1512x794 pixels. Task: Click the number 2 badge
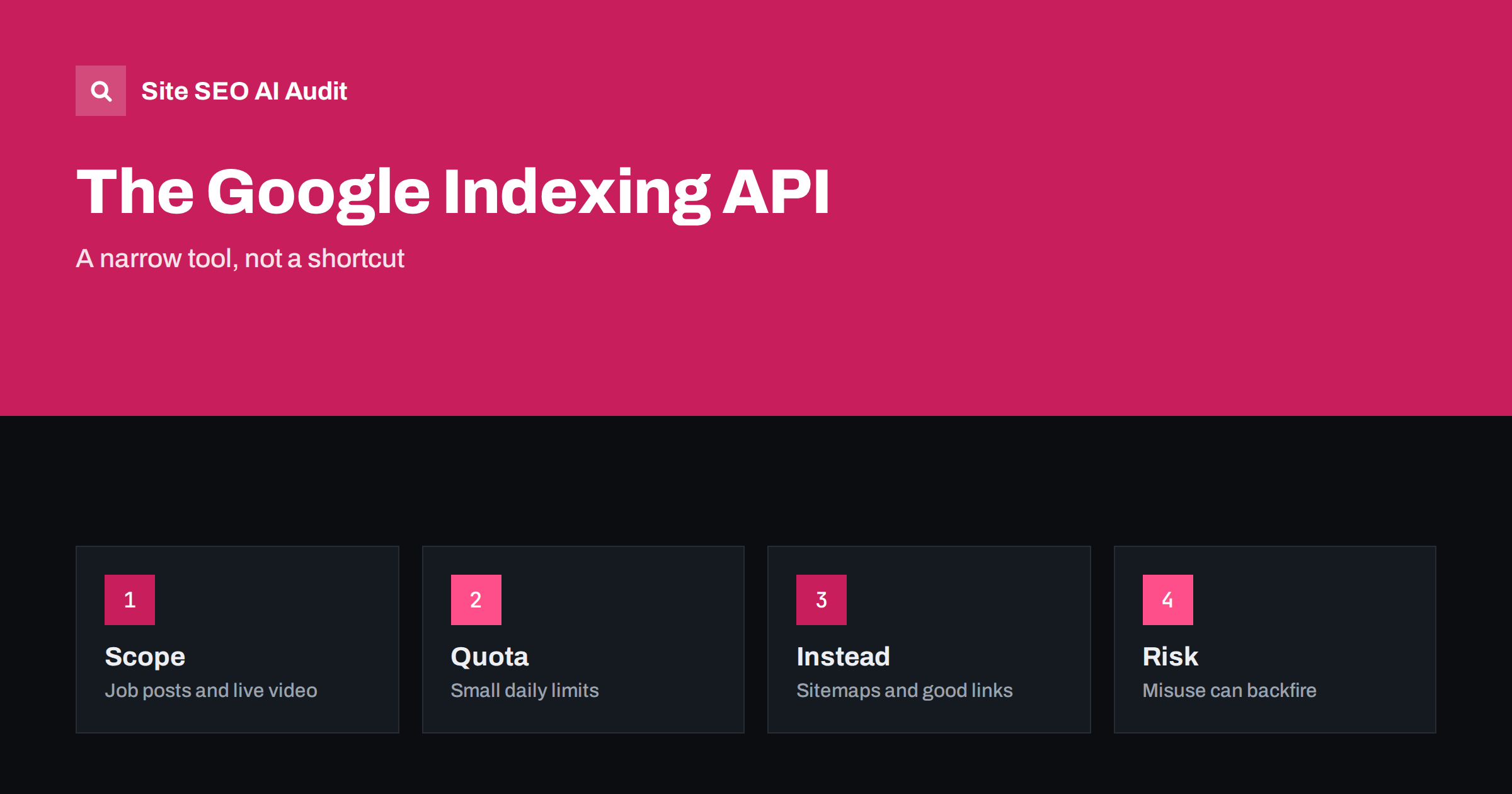(476, 600)
